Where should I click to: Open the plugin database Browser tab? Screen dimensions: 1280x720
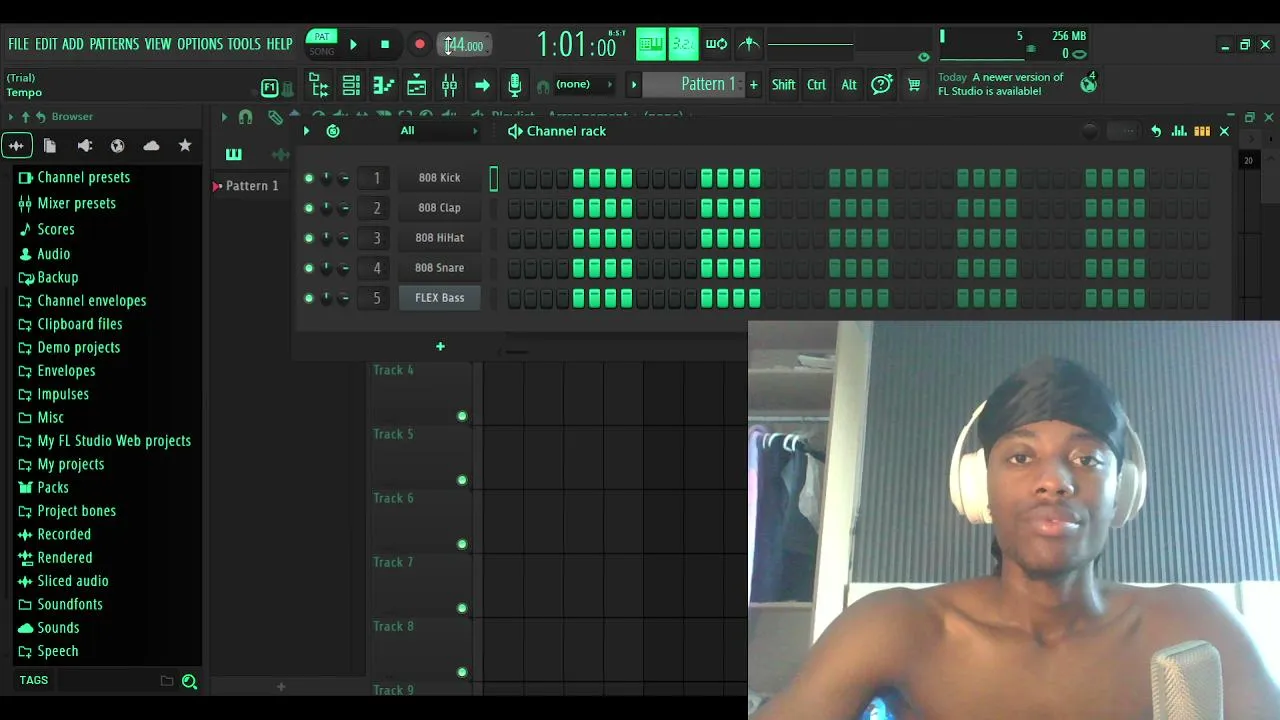[x=84, y=146]
